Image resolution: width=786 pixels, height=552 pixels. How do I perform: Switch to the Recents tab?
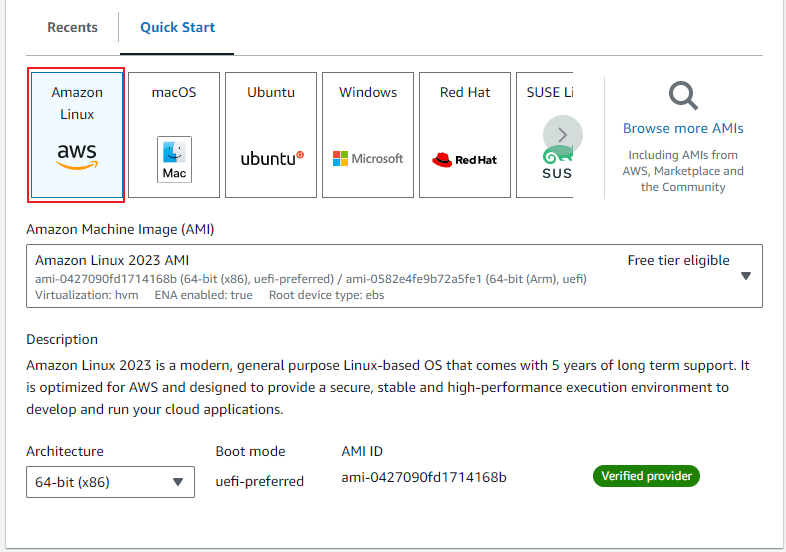click(72, 27)
